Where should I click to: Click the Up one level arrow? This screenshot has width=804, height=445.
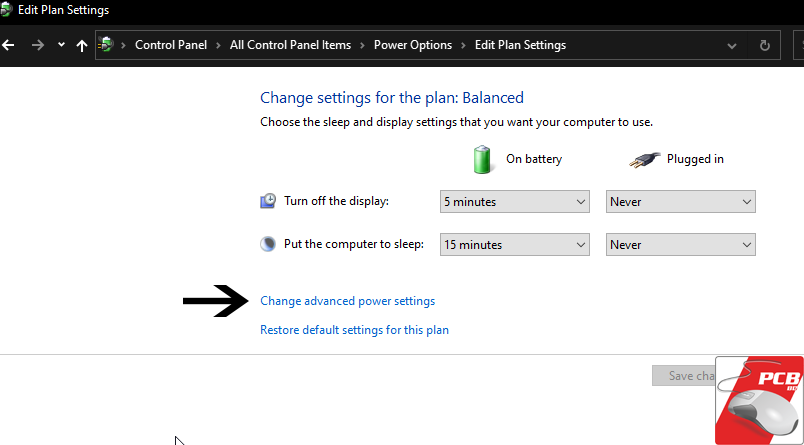pyautogui.click(x=82, y=45)
